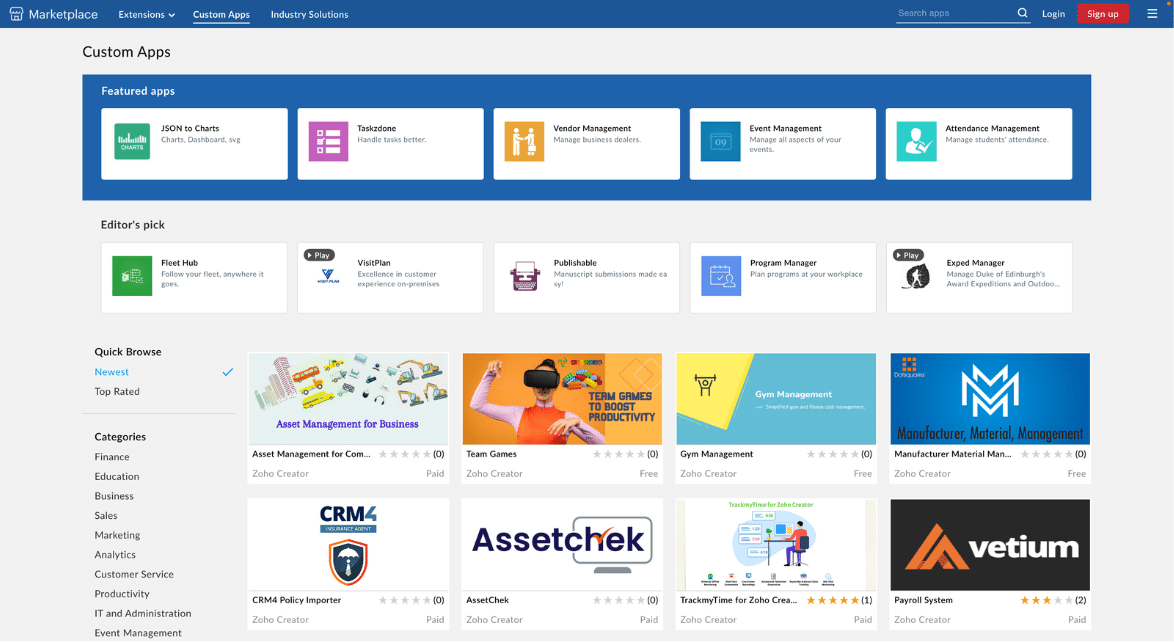This screenshot has width=1174, height=643.
Task: Open the Fleet Hub green icon
Action: (x=132, y=276)
